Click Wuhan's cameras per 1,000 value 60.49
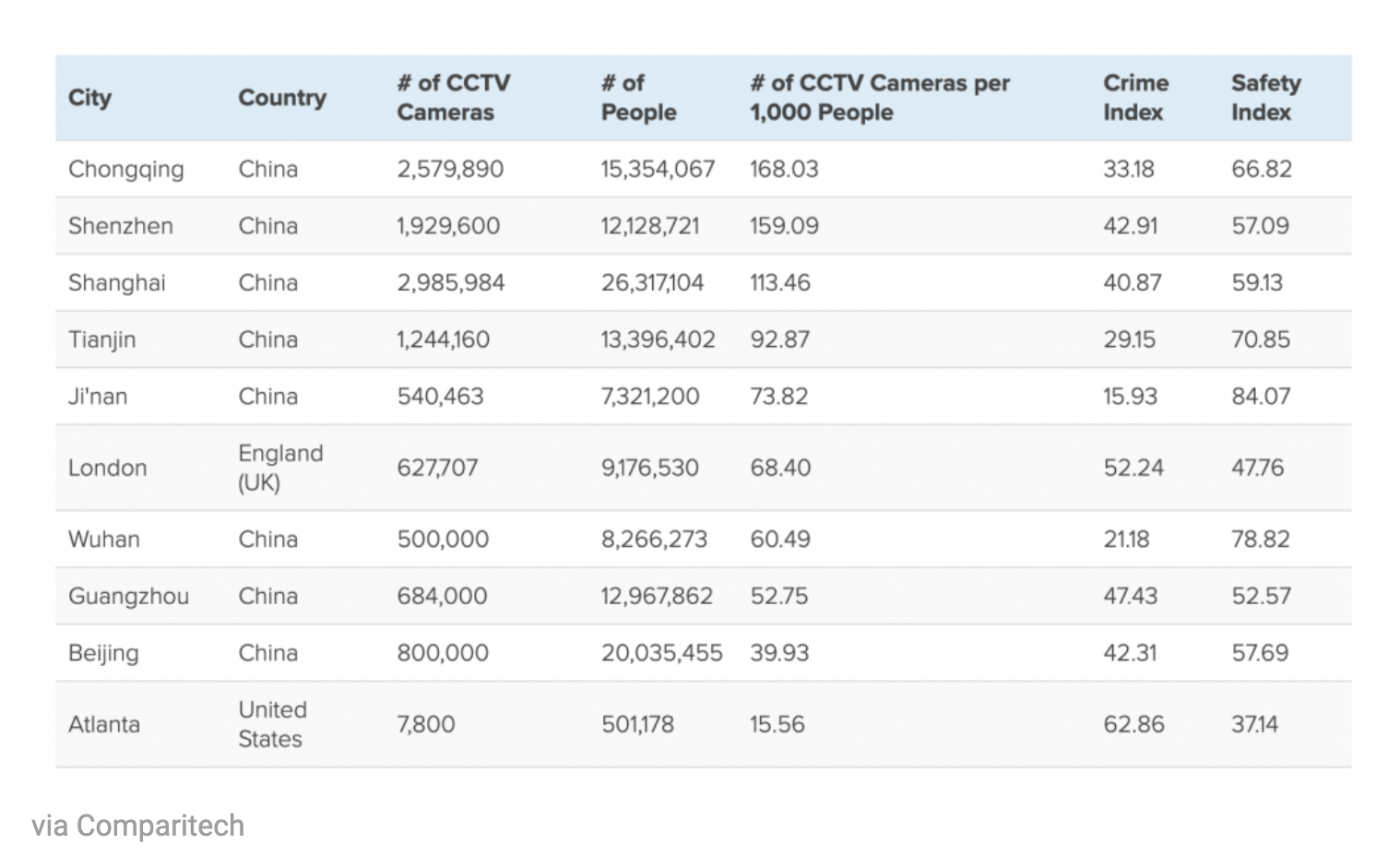This screenshot has width=1400, height=856. click(x=780, y=540)
